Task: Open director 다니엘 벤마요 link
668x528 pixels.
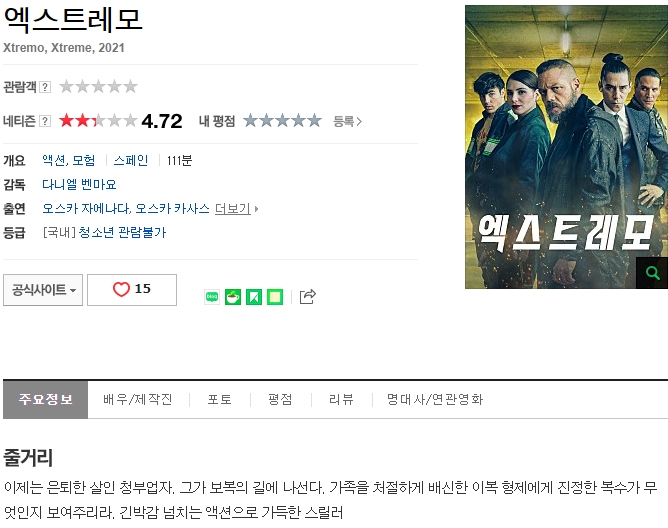Action: pyautogui.click(x=79, y=185)
